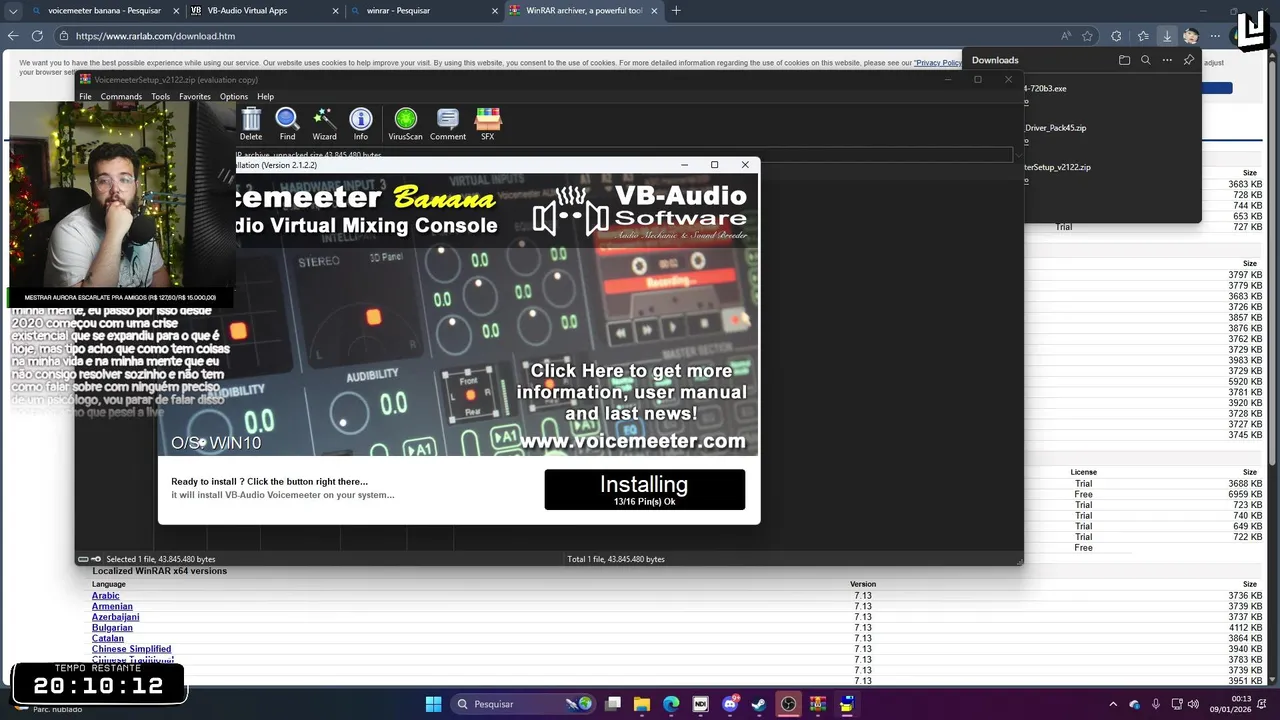Refresh the rarlab page
This screenshot has height=720, width=1280.
click(37, 36)
